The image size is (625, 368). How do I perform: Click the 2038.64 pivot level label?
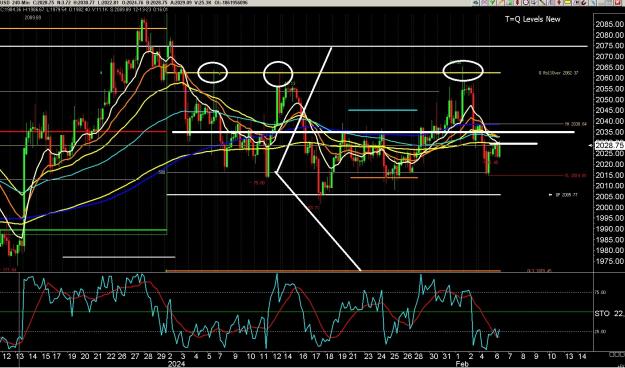(575, 124)
